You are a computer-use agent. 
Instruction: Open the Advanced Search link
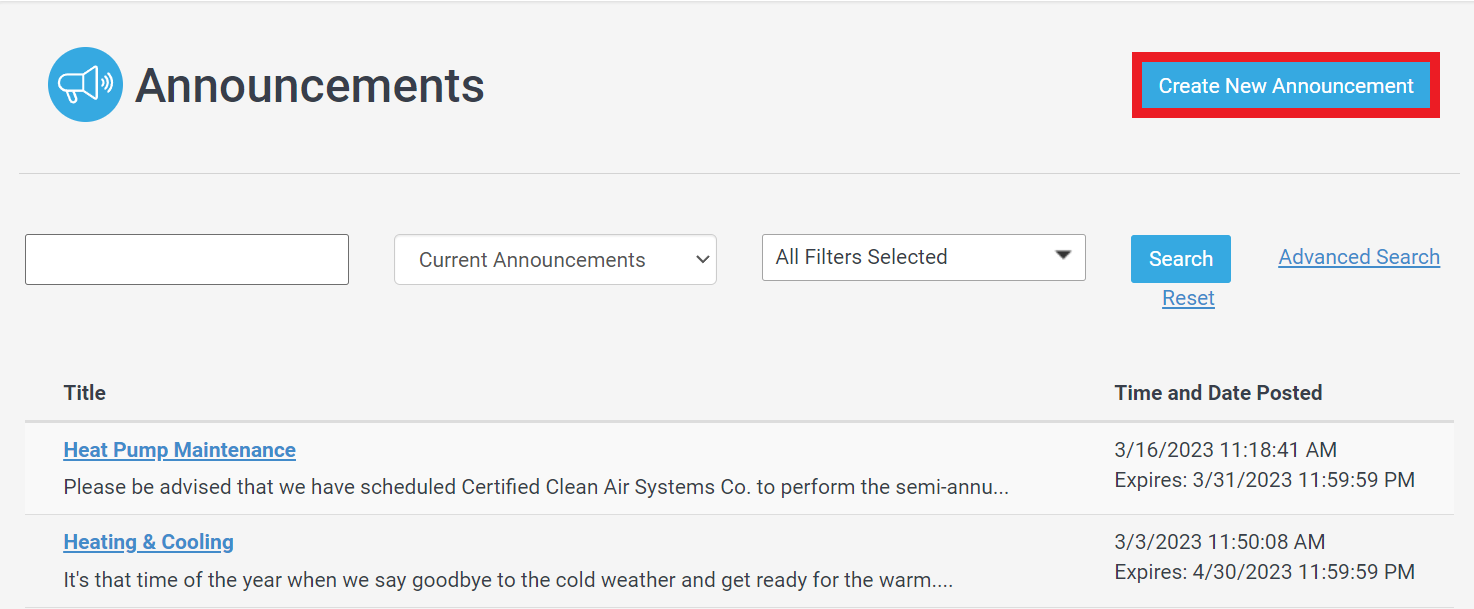(1359, 257)
